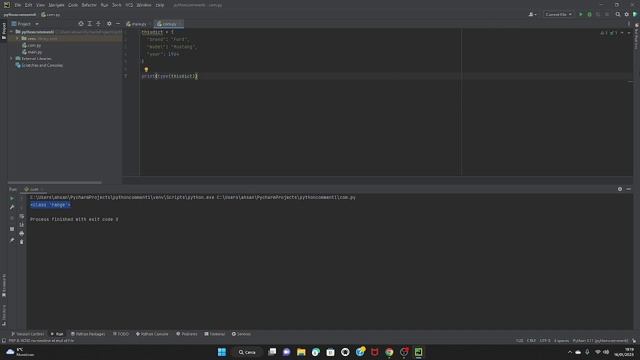Open the user account icon in toolbar
The height and width of the screenshot is (360, 640).
(532, 14)
